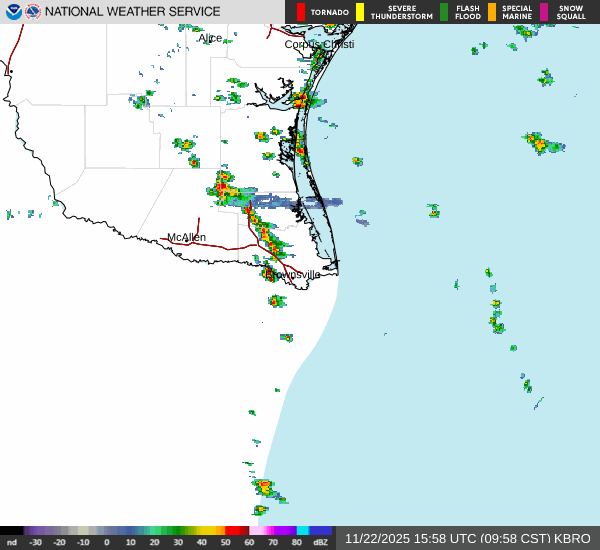The width and height of the screenshot is (600, 550).
Task: Select the Flash Flood legend label
Action: (467, 12)
